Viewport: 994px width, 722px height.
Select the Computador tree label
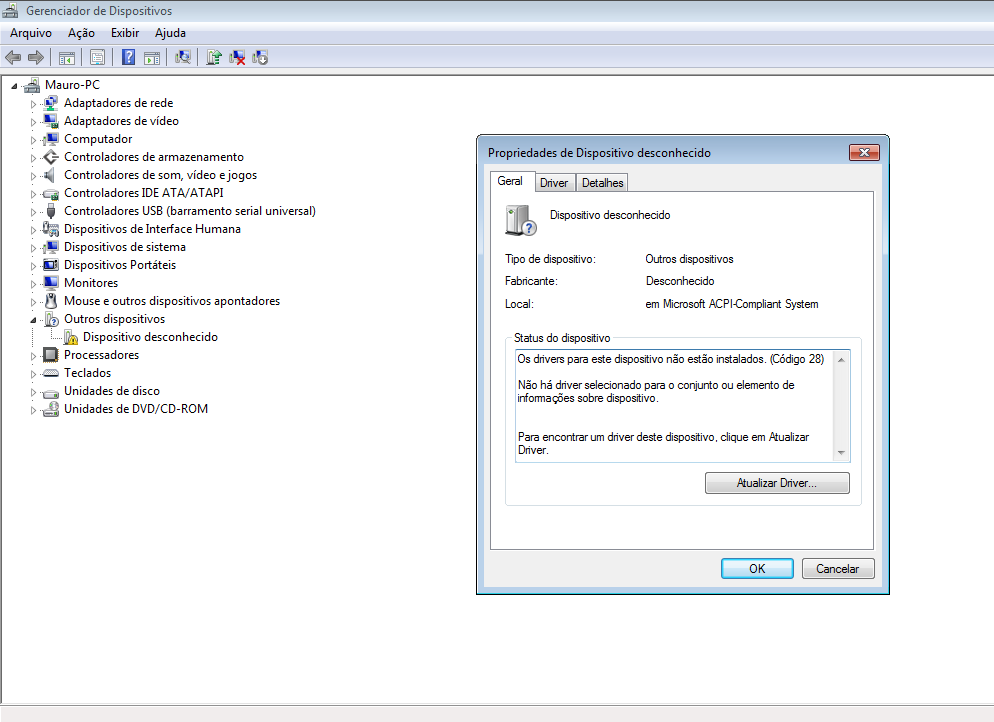[x=98, y=139]
